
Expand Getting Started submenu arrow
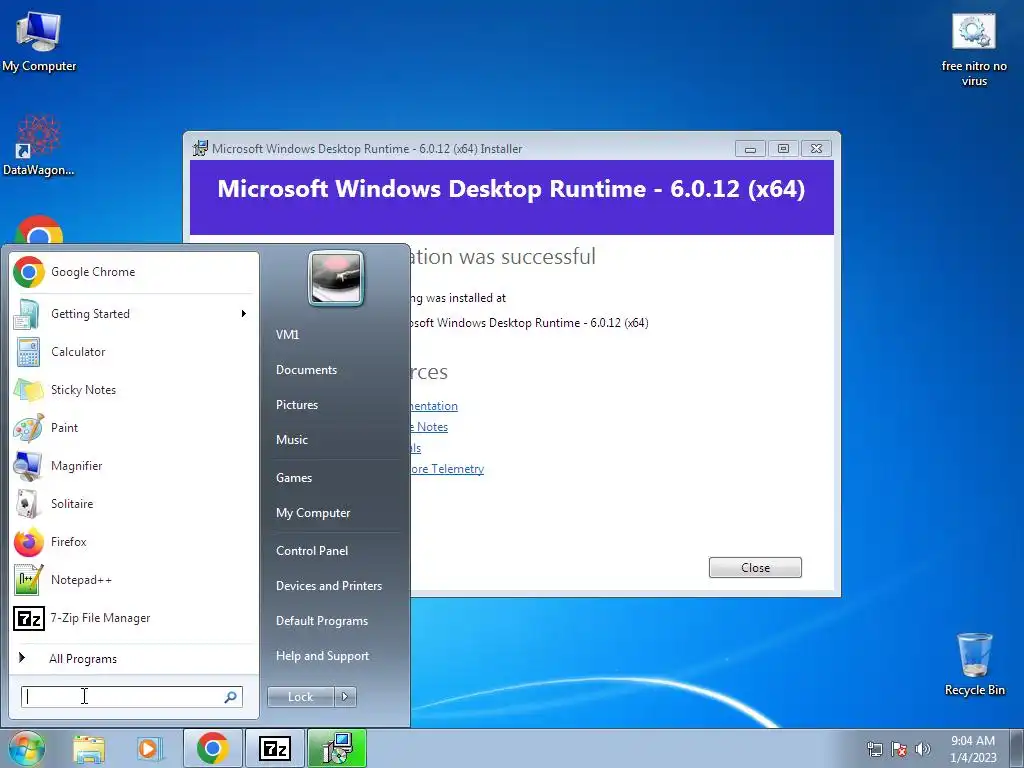(x=244, y=314)
